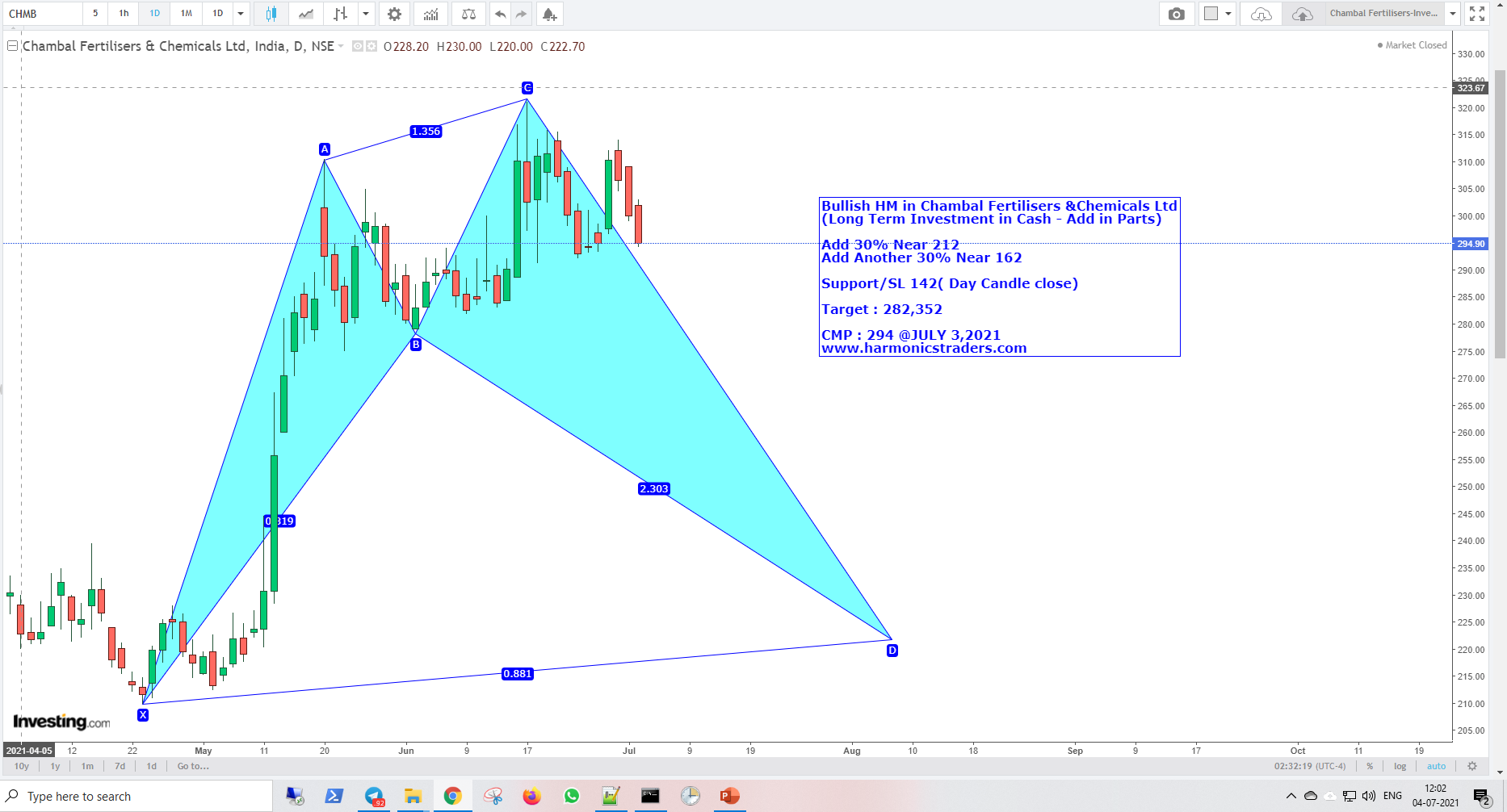Select candlestick chart type
The width and height of the screenshot is (1507, 812).
click(x=271, y=14)
